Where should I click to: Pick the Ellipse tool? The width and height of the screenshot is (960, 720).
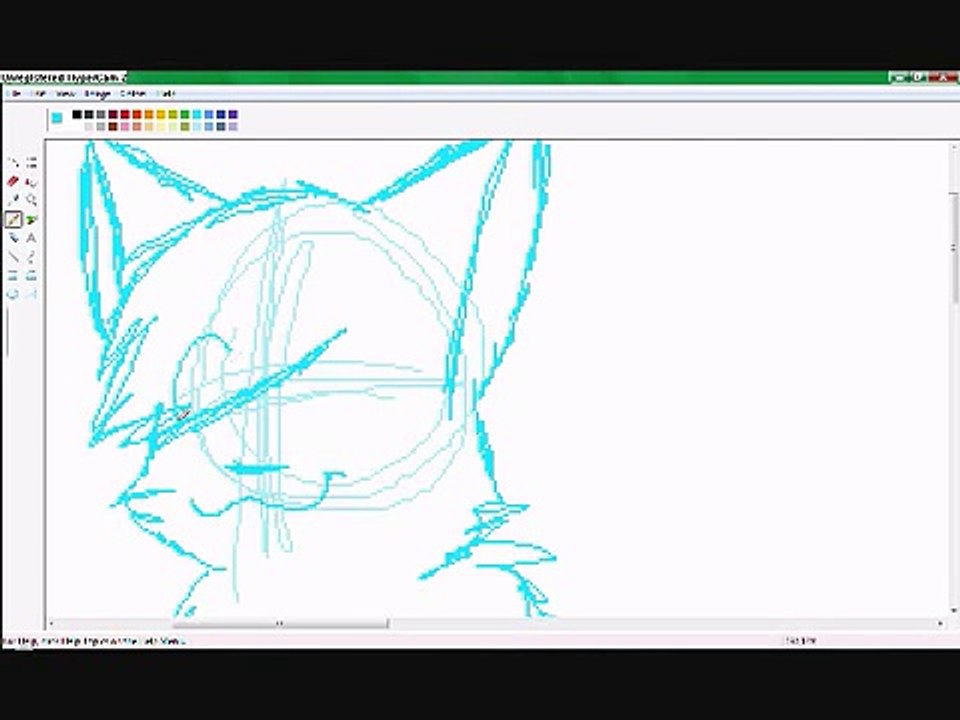(13, 294)
